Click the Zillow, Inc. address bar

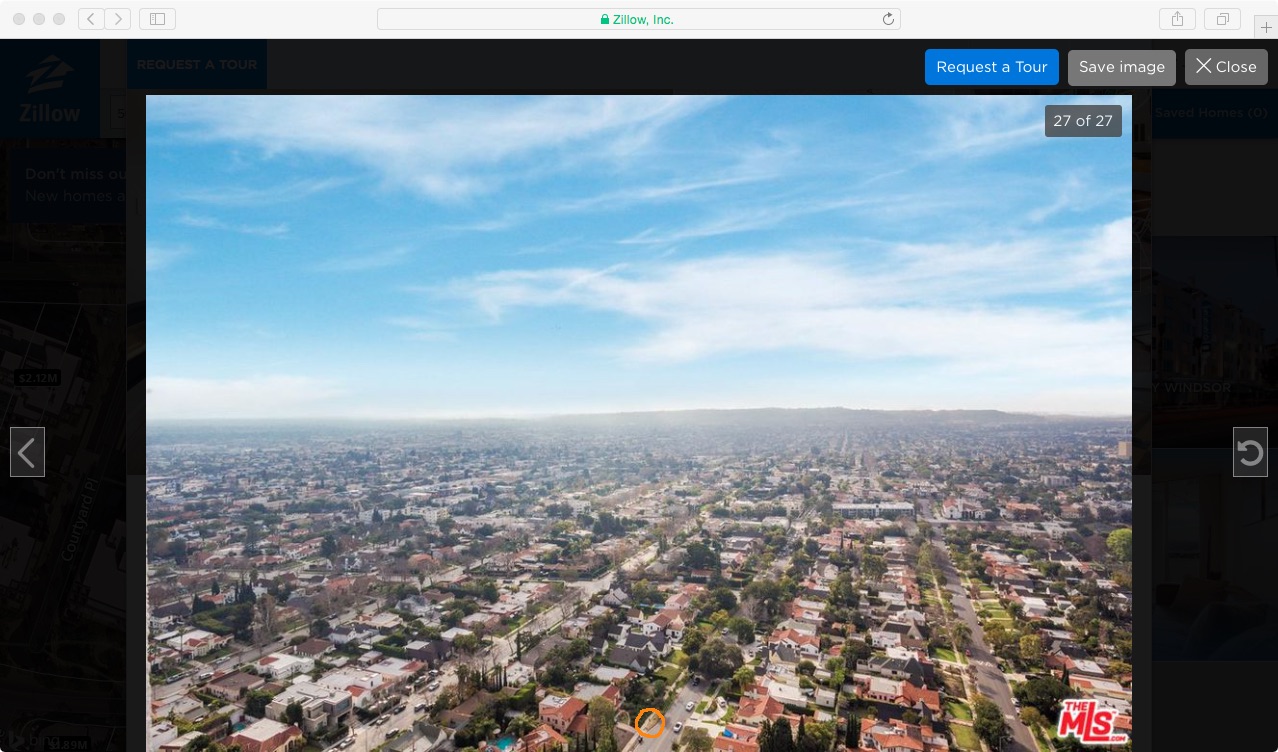638,19
